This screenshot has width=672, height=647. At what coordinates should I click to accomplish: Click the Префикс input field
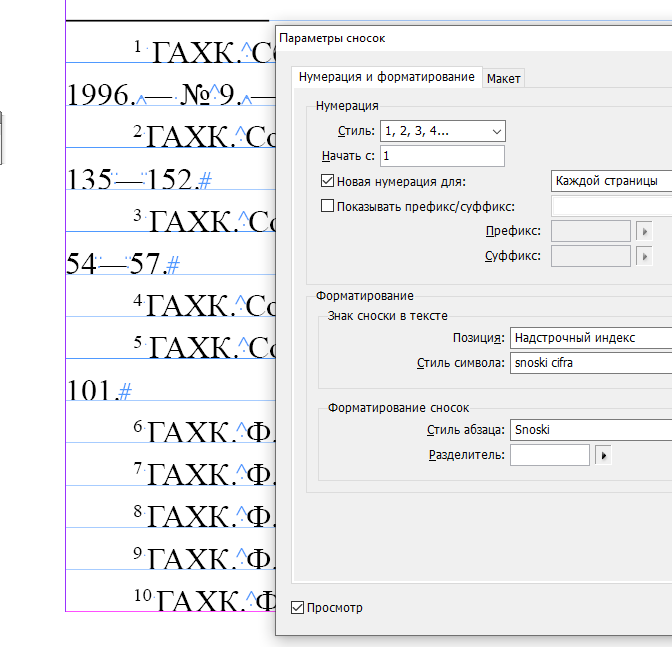pos(591,231)
